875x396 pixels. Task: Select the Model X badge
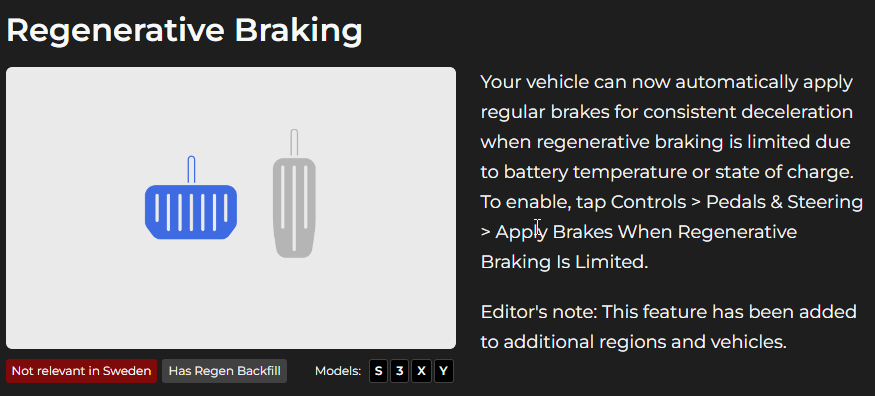(421, 371)
